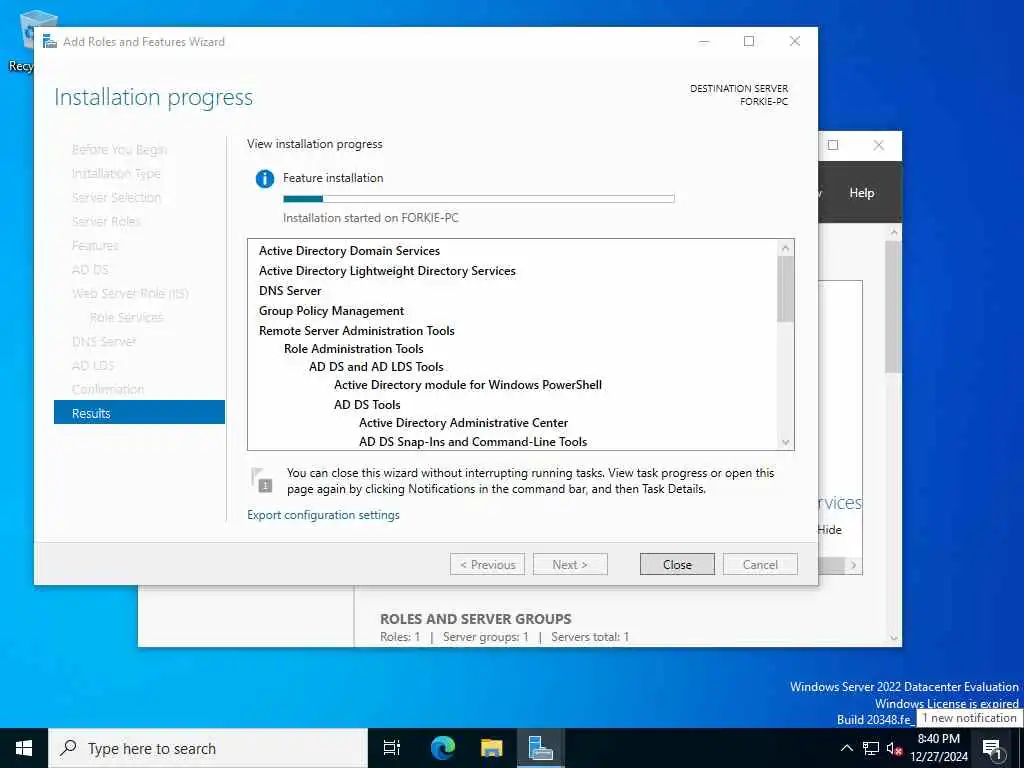
Task: Select Active Directory Domain Services row
Action: [x=349, y=251]
